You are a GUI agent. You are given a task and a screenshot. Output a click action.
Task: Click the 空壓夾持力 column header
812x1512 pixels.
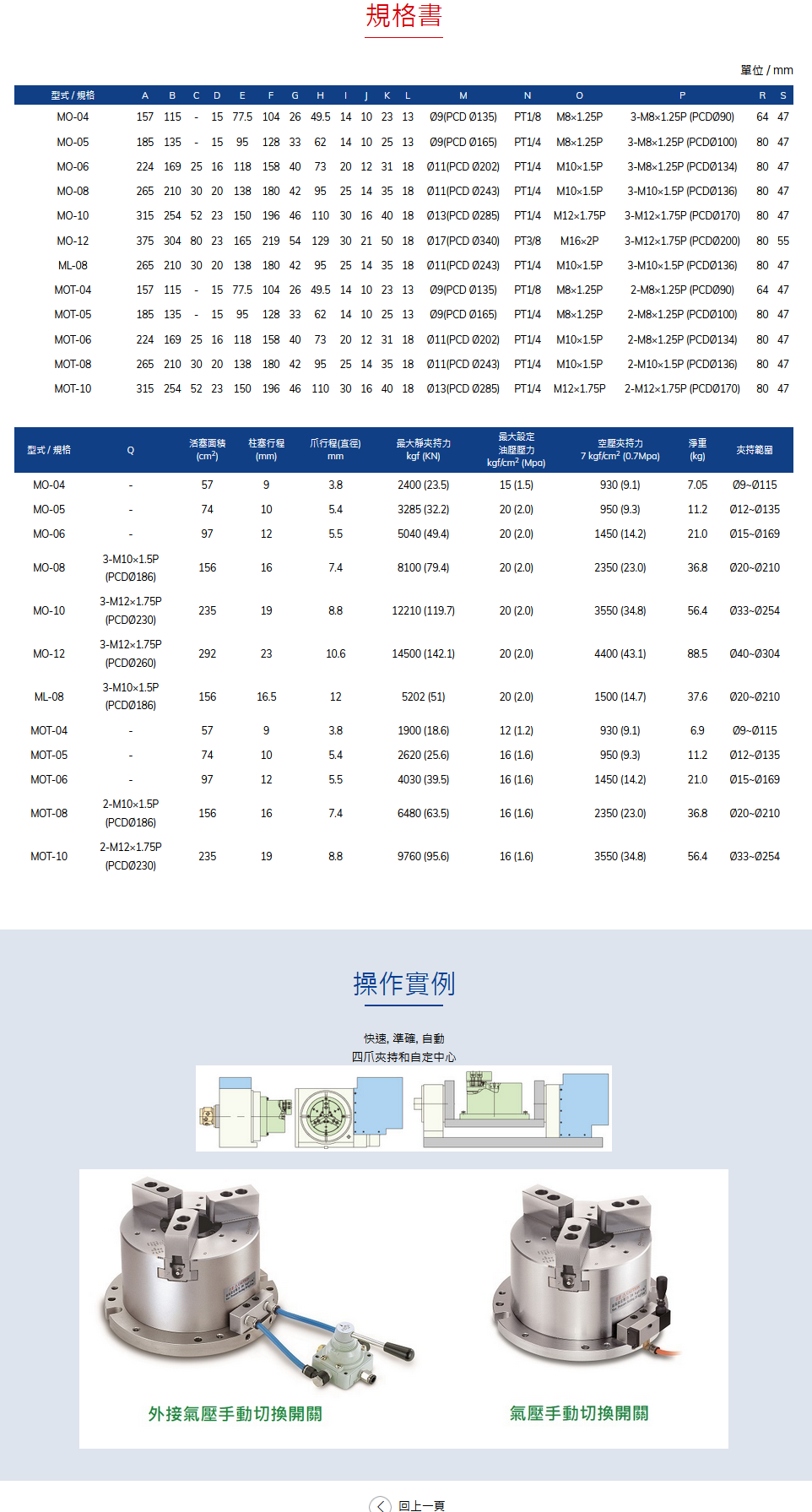[620, 449]
